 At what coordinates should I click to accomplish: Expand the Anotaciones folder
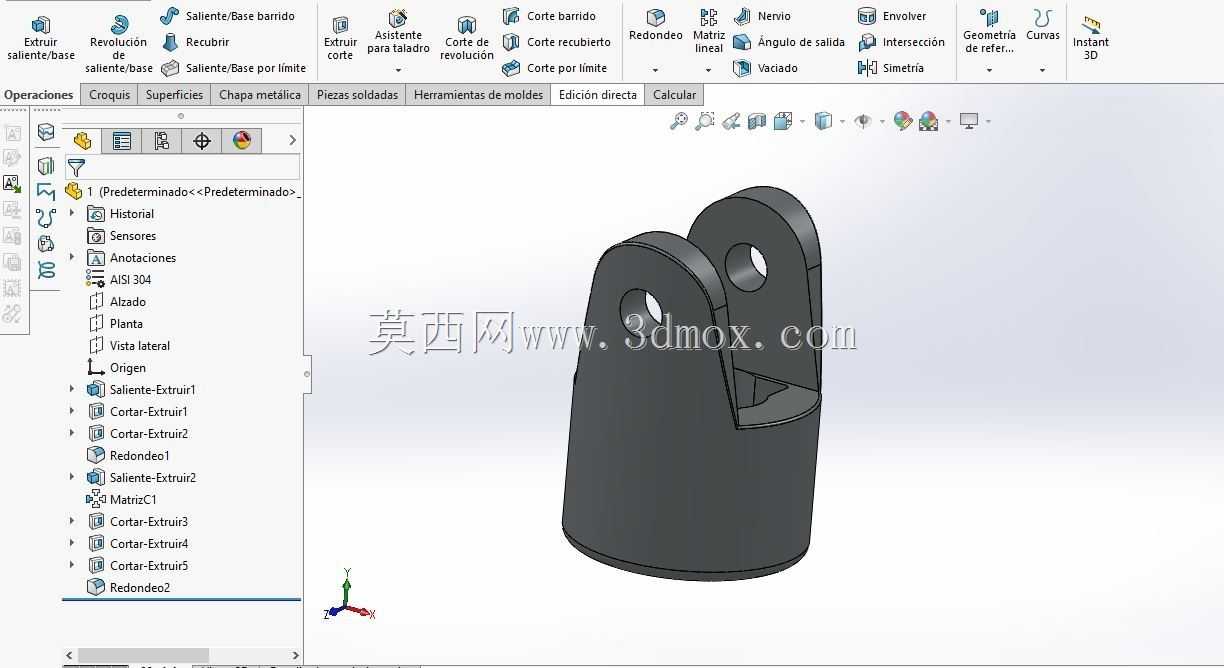tap(72, 257)
